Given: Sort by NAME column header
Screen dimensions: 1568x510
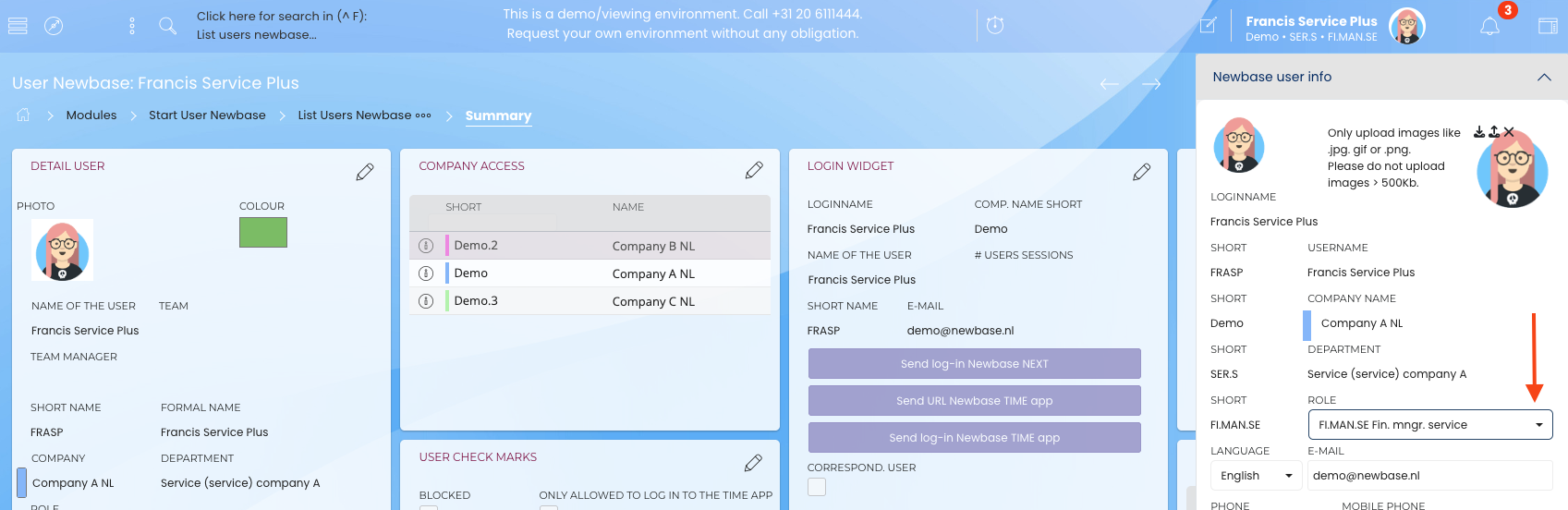Looking at the screenshot, I should point(628,207).
